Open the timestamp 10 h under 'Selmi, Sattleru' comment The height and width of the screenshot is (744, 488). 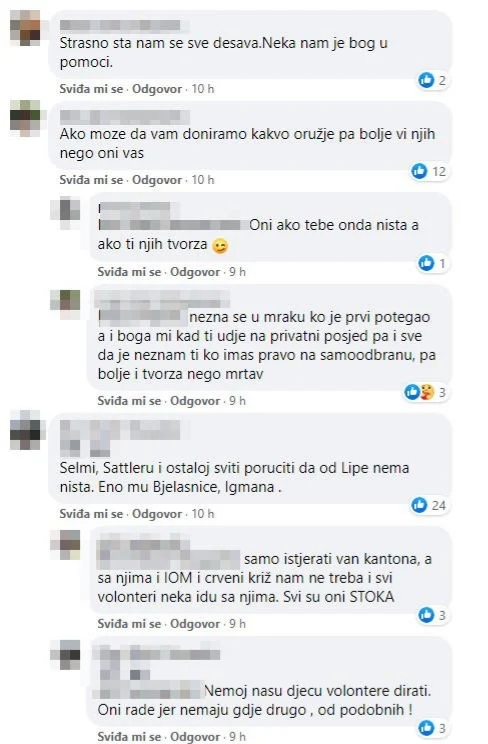tap(203, 514)
